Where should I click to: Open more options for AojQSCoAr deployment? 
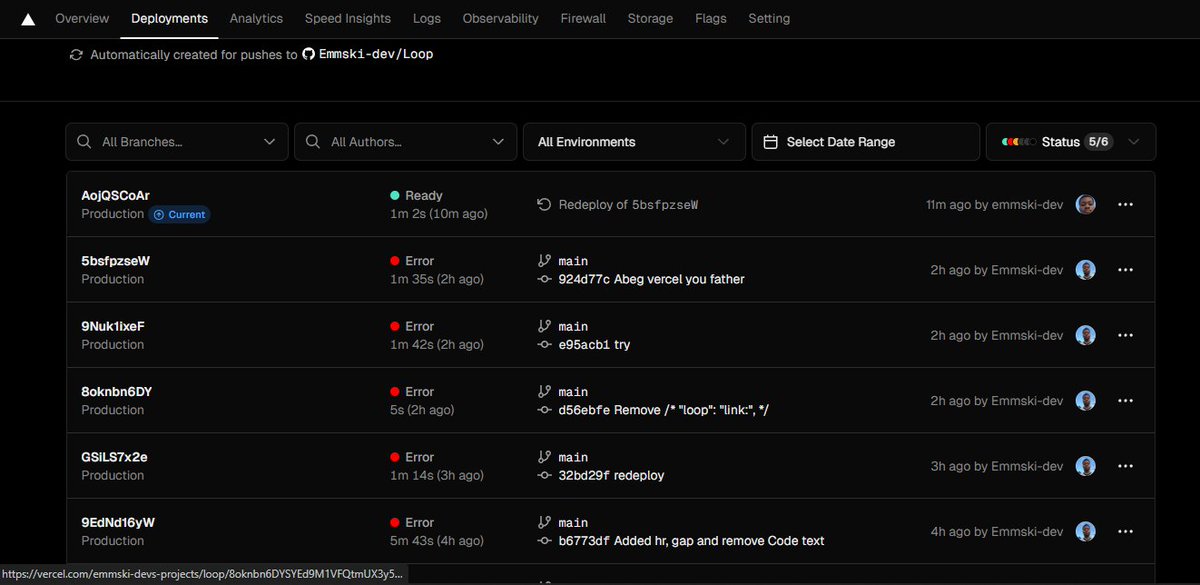[x=1125, y=204]
